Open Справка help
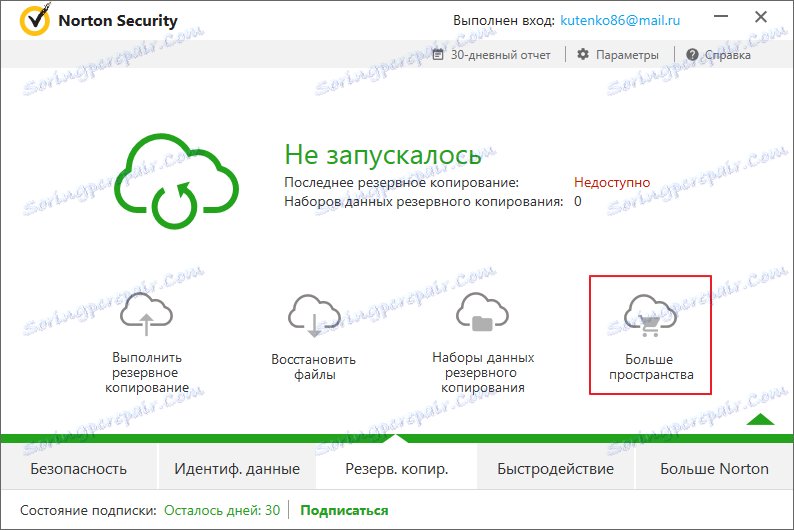The height and width of the screenshot is (530, 794). point(728,55)
